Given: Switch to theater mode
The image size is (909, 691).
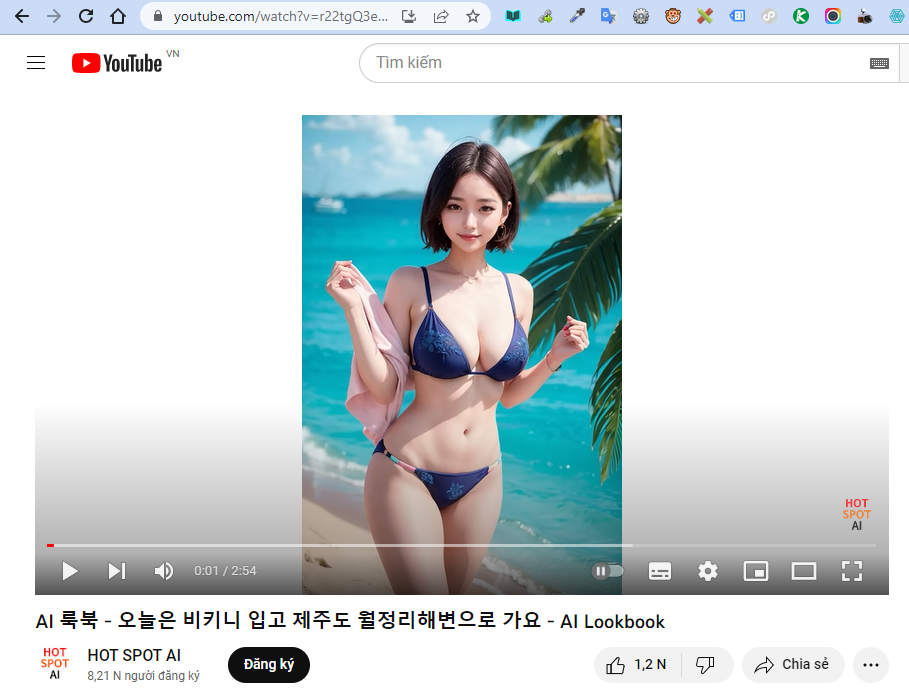Looking at the screenshot, I should tap(804, 571).
